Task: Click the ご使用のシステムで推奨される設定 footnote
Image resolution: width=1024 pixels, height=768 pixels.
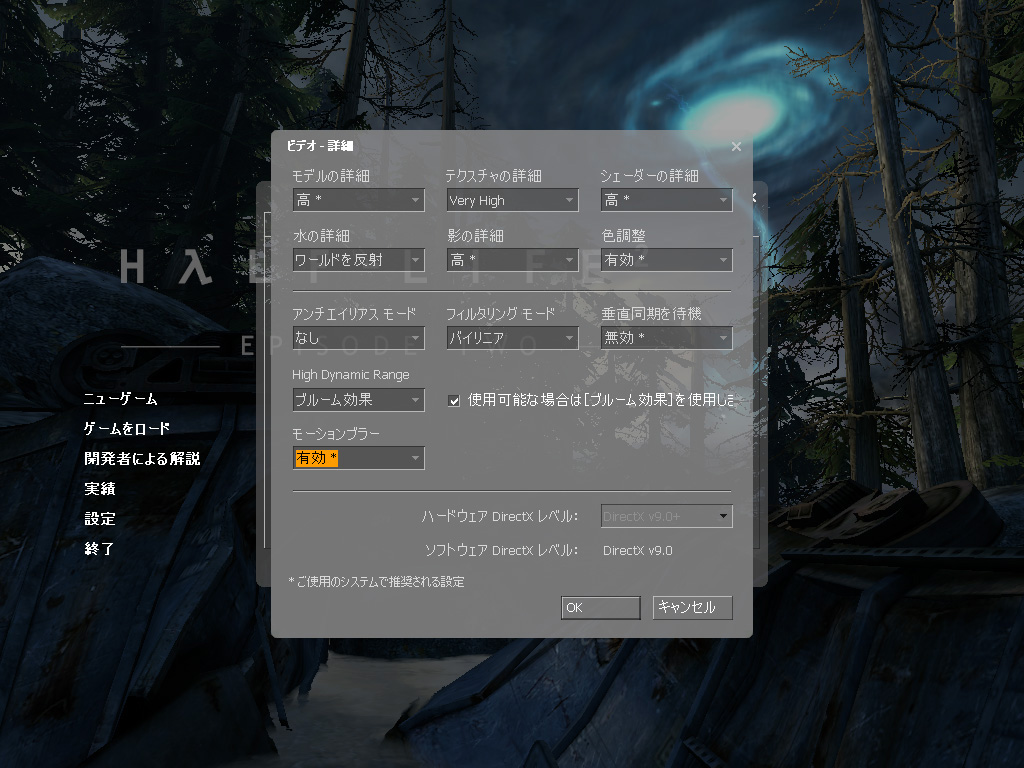Action: (x=377, y=581)
